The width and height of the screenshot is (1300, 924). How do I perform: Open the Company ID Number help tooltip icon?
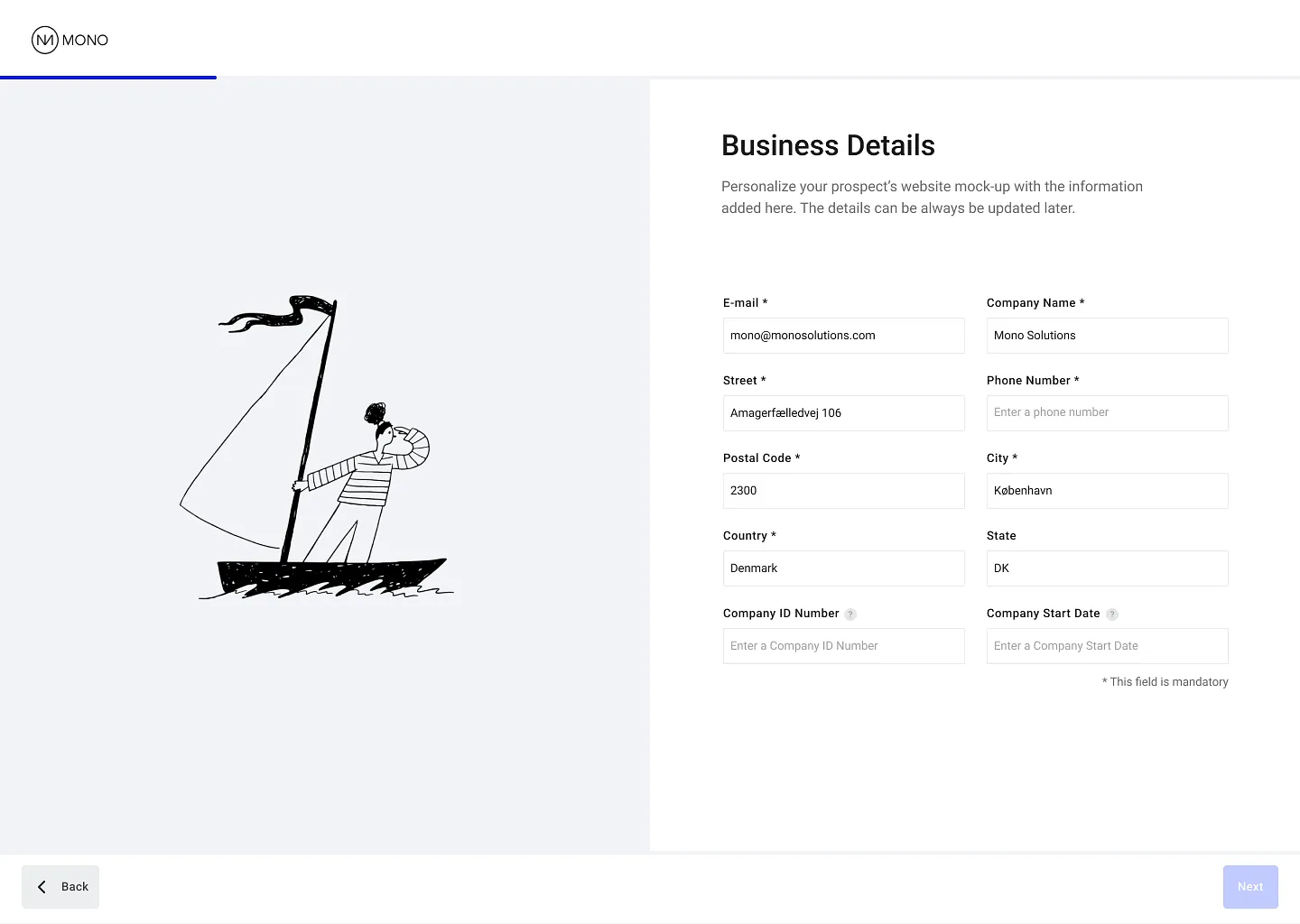[850, 614]
